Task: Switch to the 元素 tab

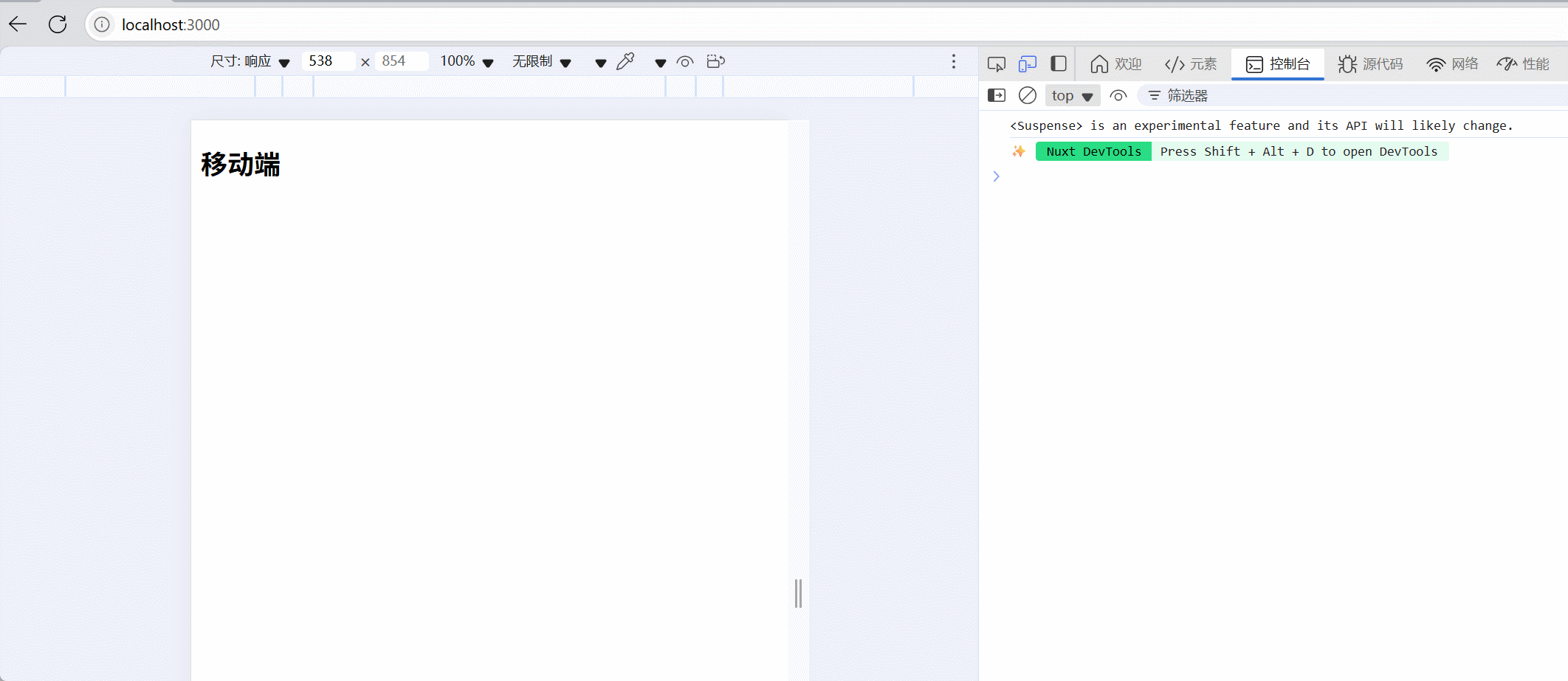Action: pyautogui.click(x=1191, y=64)
